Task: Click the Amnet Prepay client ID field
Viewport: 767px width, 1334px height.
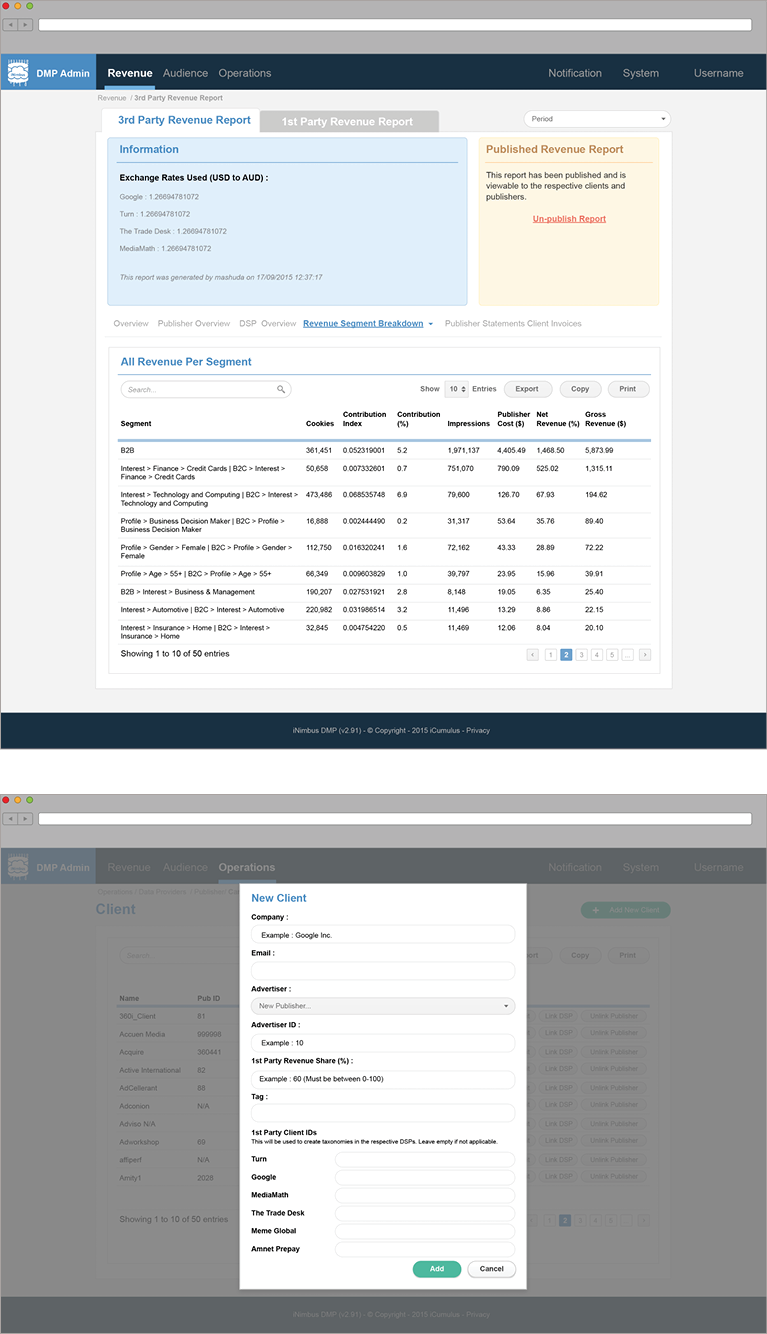Action: tap(425, 1250)
